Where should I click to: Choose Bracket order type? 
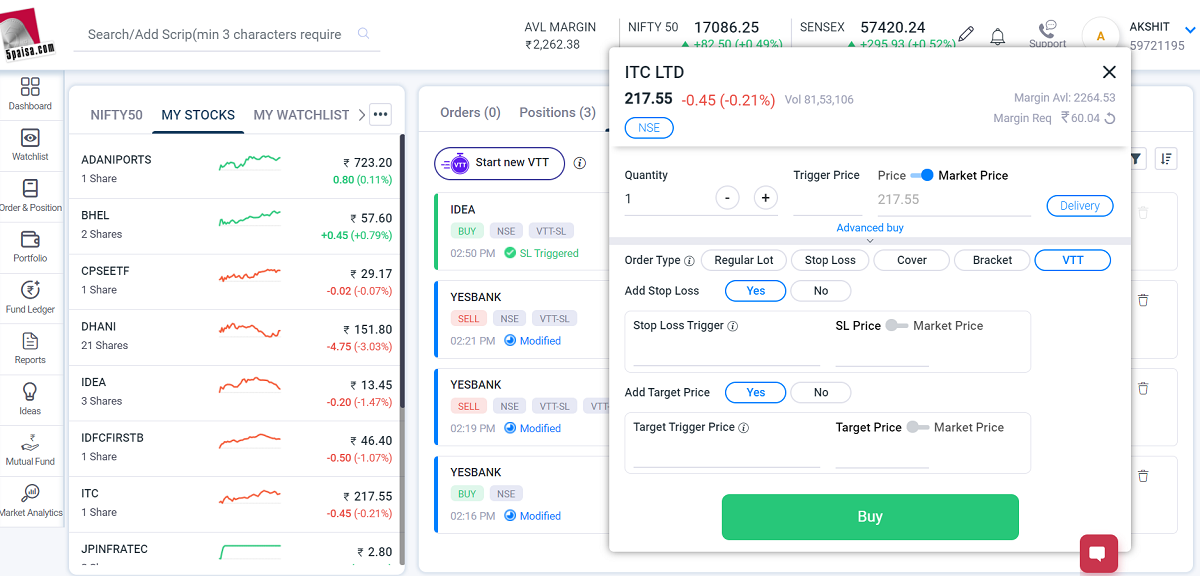pyautogui.click(x=993, y=260)
